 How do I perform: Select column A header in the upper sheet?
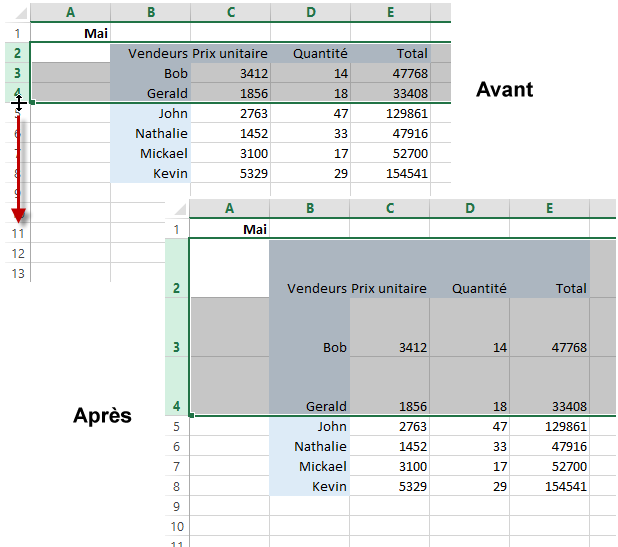pyautogui.click(x=70, y=12)
